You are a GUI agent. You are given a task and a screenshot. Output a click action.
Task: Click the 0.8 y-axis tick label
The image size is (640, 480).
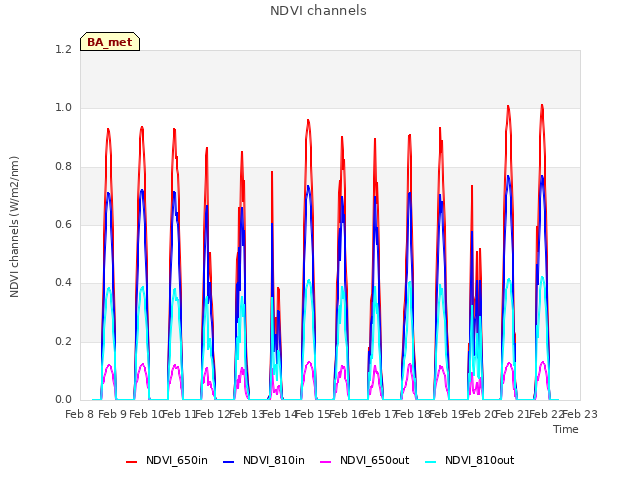[63, 167]
